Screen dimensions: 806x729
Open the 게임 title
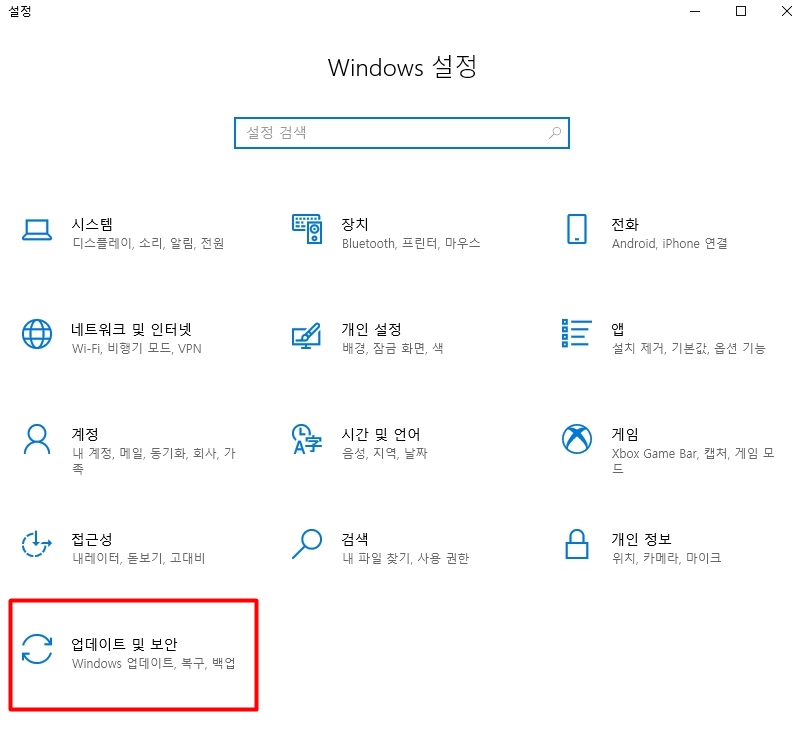coord(625,434)
